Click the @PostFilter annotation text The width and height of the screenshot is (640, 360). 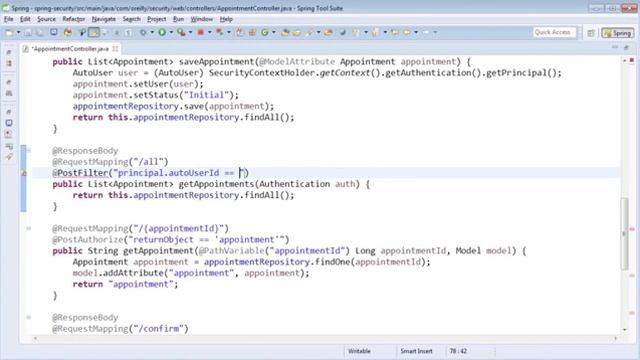pyautogui.click(x=80, y=173)
